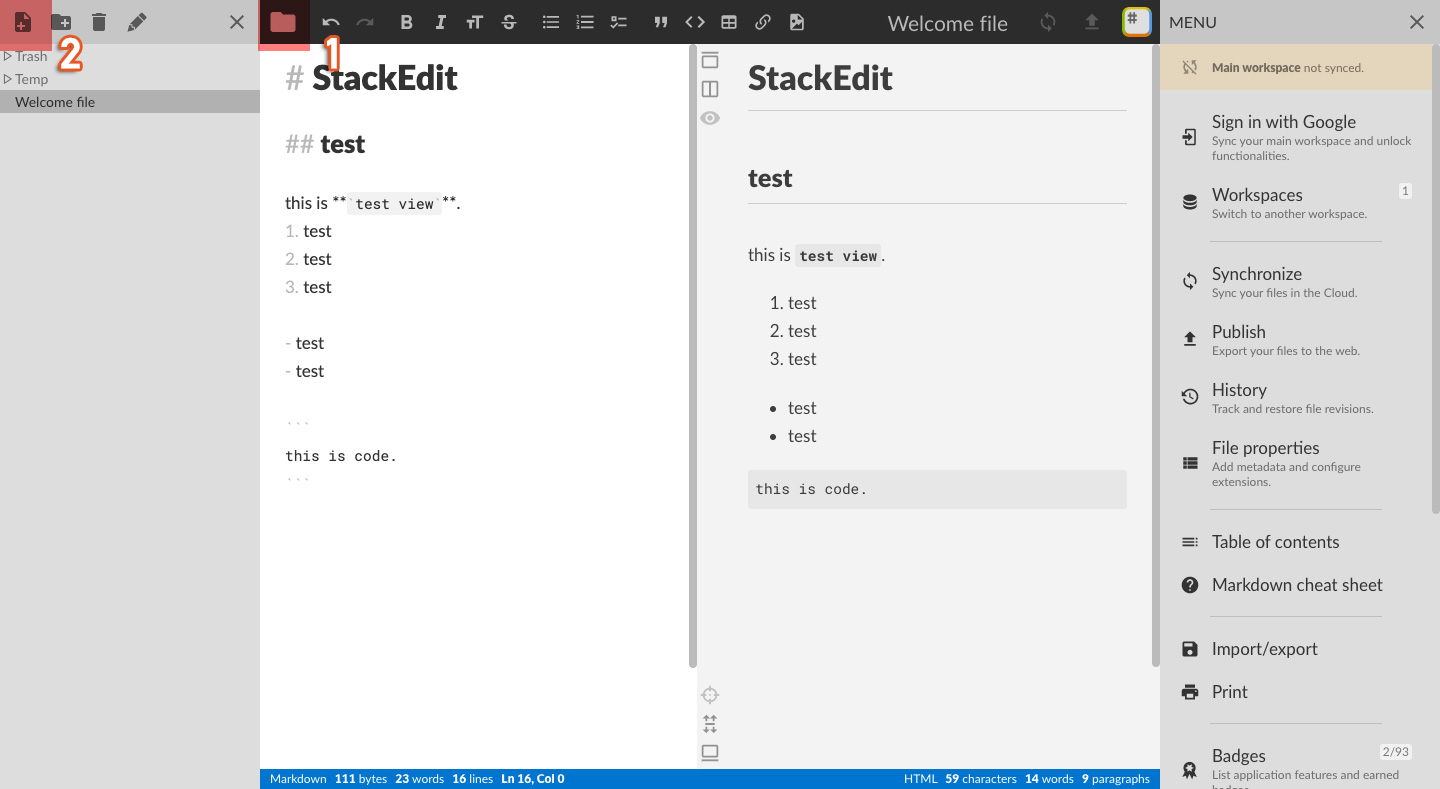
Task: Click "16 lines" in status bar
Action: [473, 779]
